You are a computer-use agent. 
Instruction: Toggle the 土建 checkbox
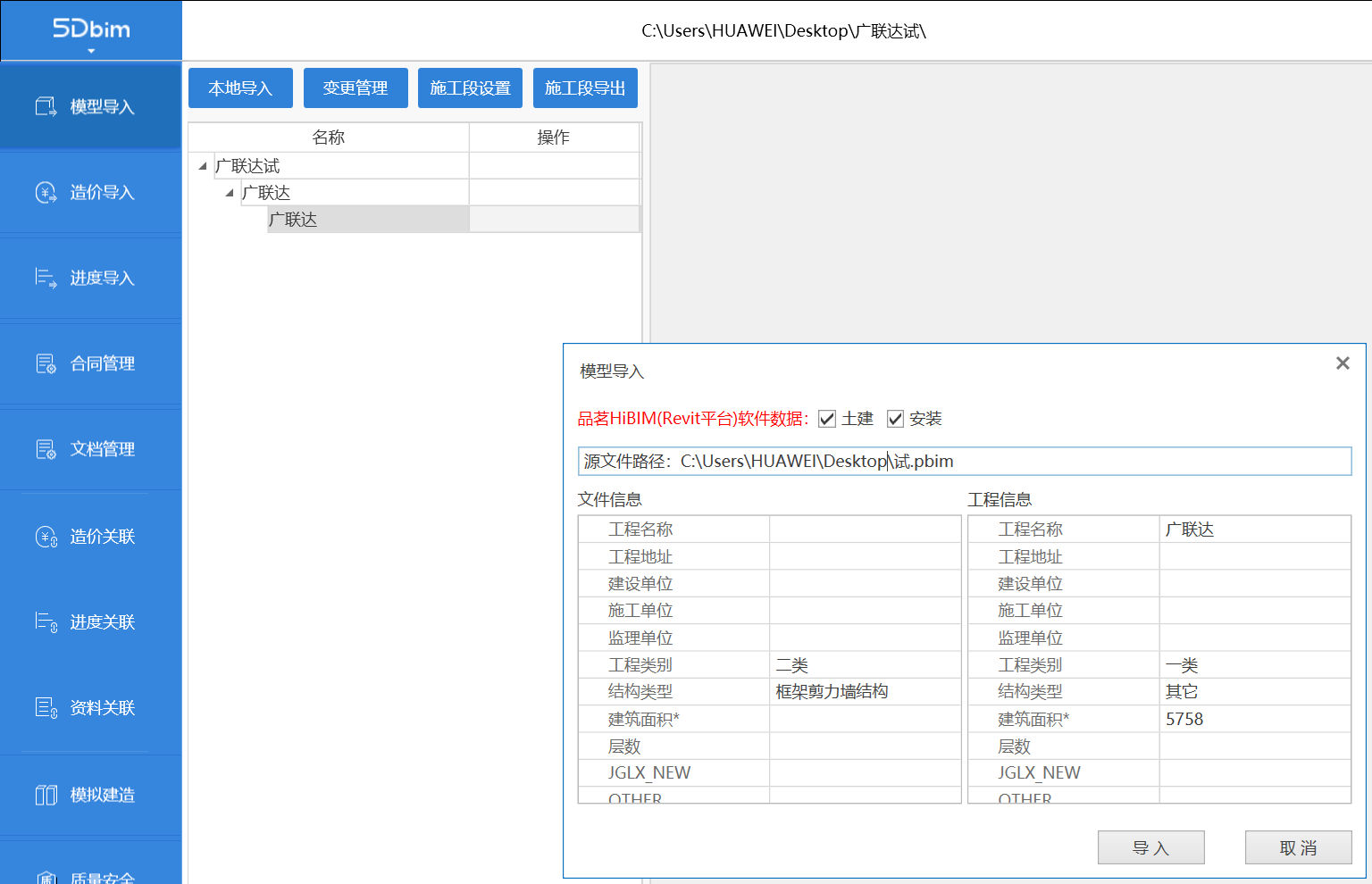[827, 419]
